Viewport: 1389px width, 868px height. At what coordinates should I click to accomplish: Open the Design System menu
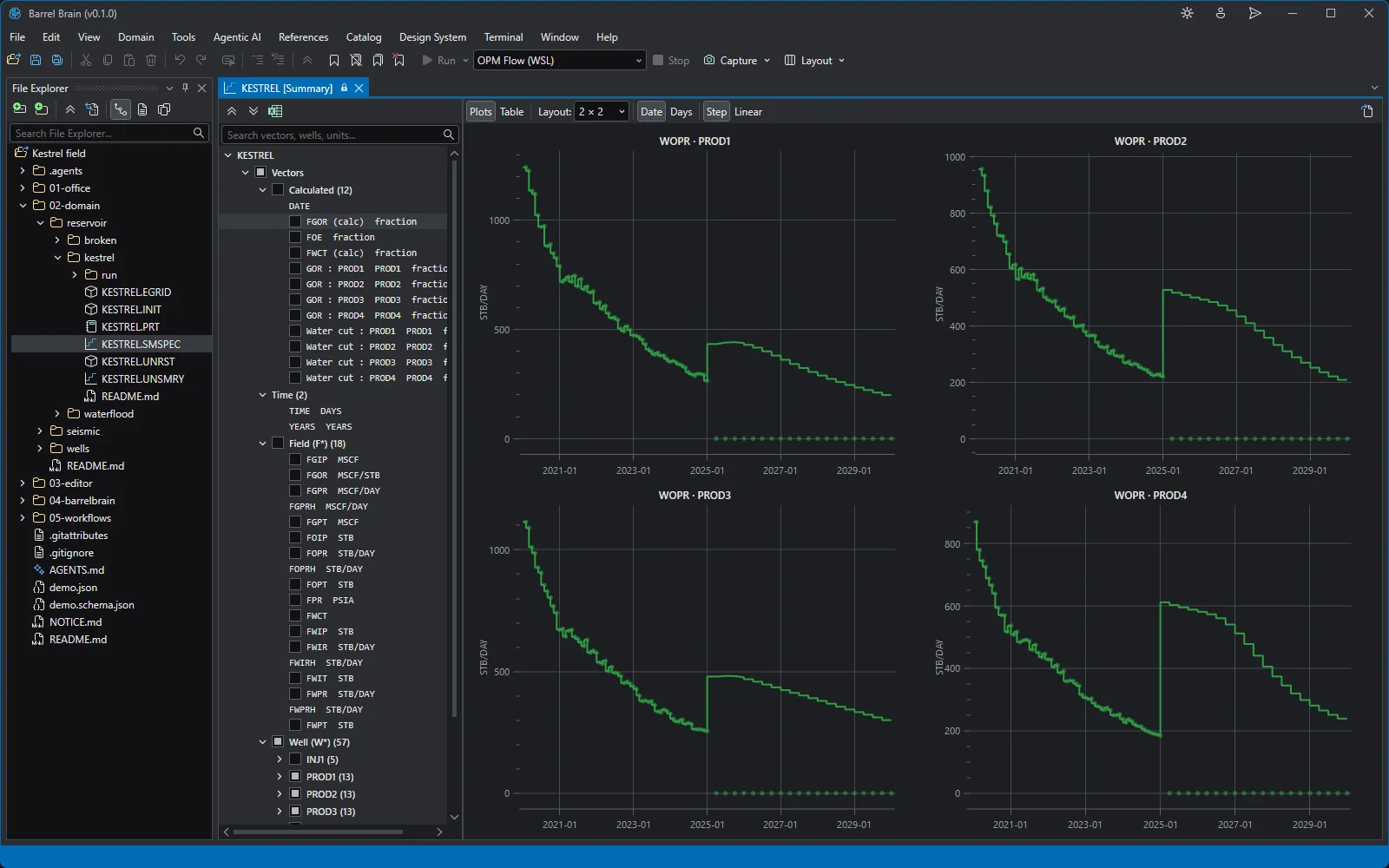click(x=432, y=37)
